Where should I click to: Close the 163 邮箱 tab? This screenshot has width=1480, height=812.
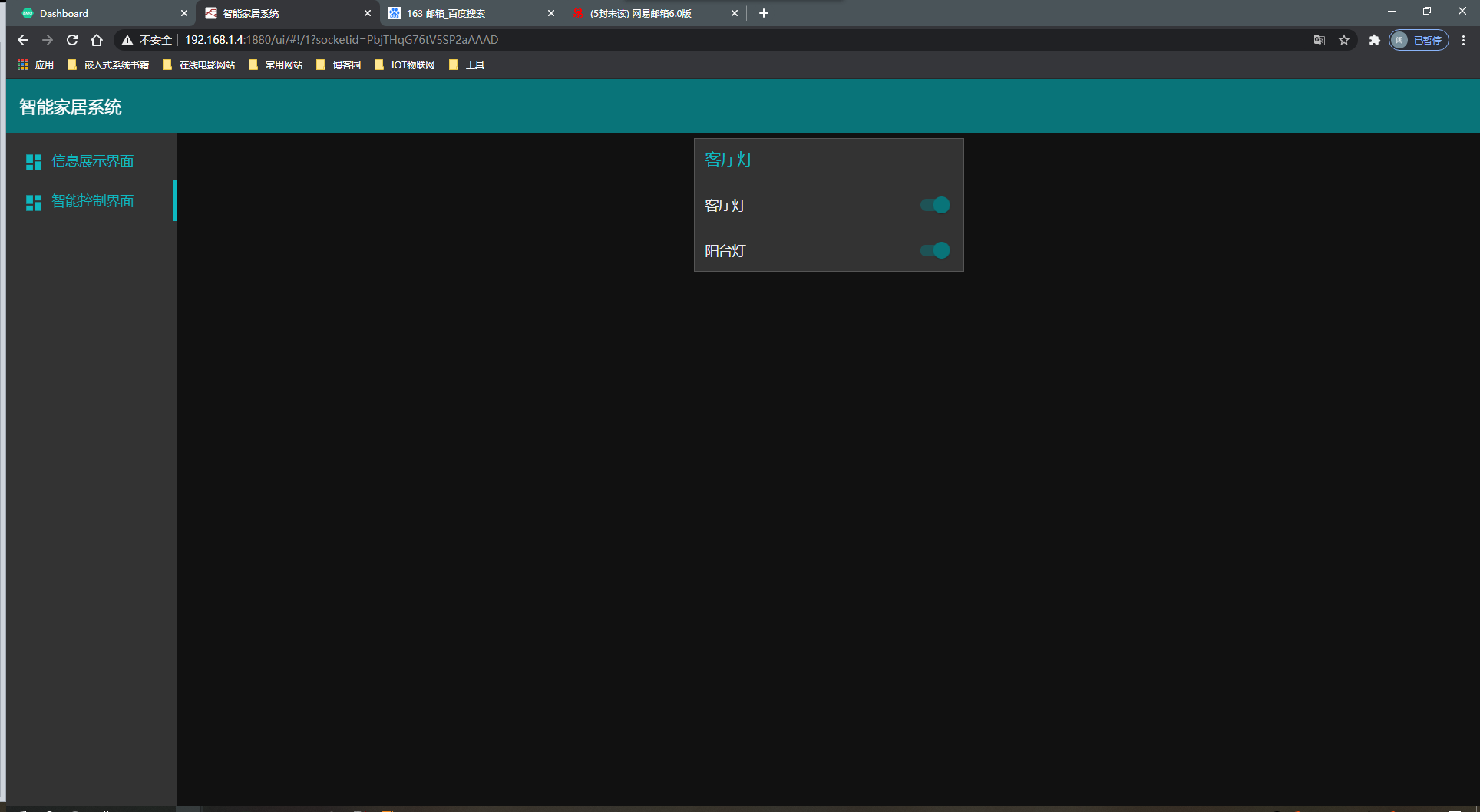click(x=550, y=13)
